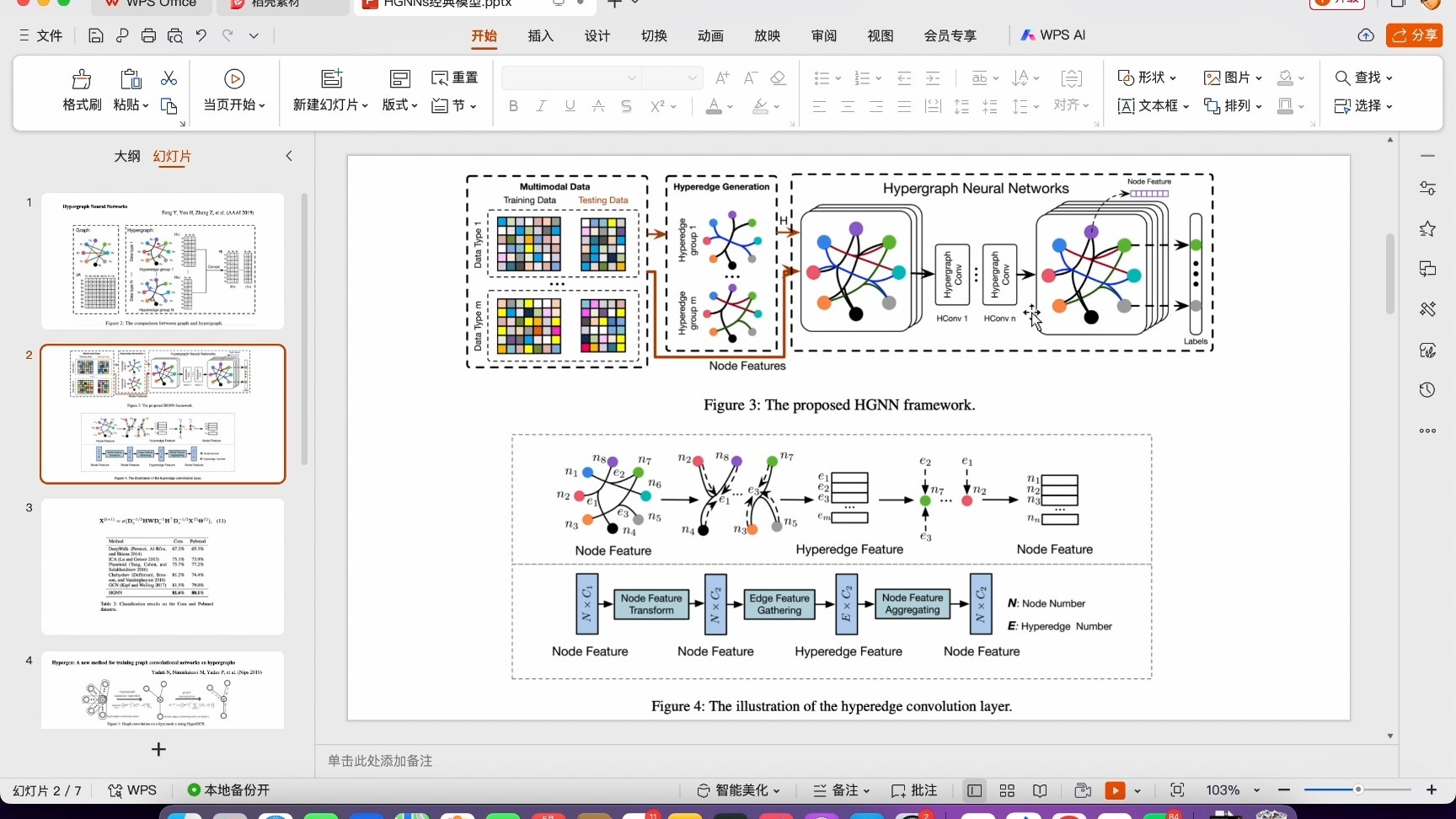
Task: Click the Reset slide button
Action: 455,78
